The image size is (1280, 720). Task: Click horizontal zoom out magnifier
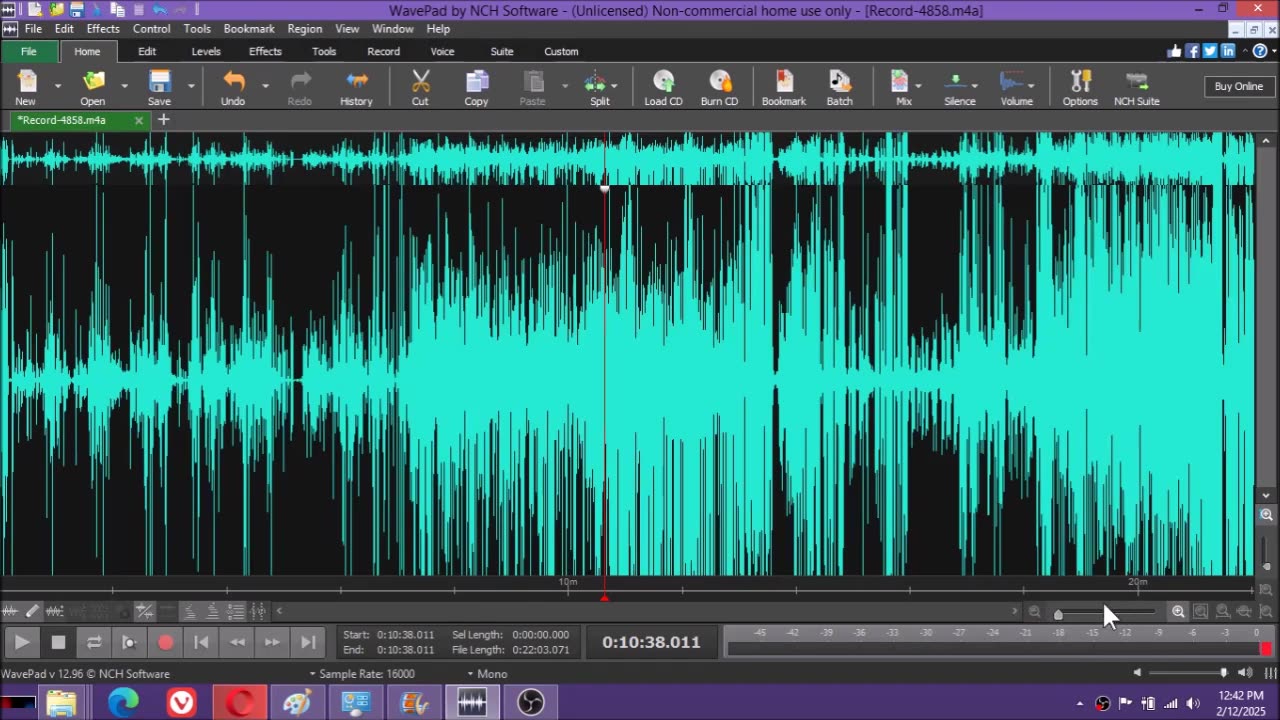(x=1034, y=611)
